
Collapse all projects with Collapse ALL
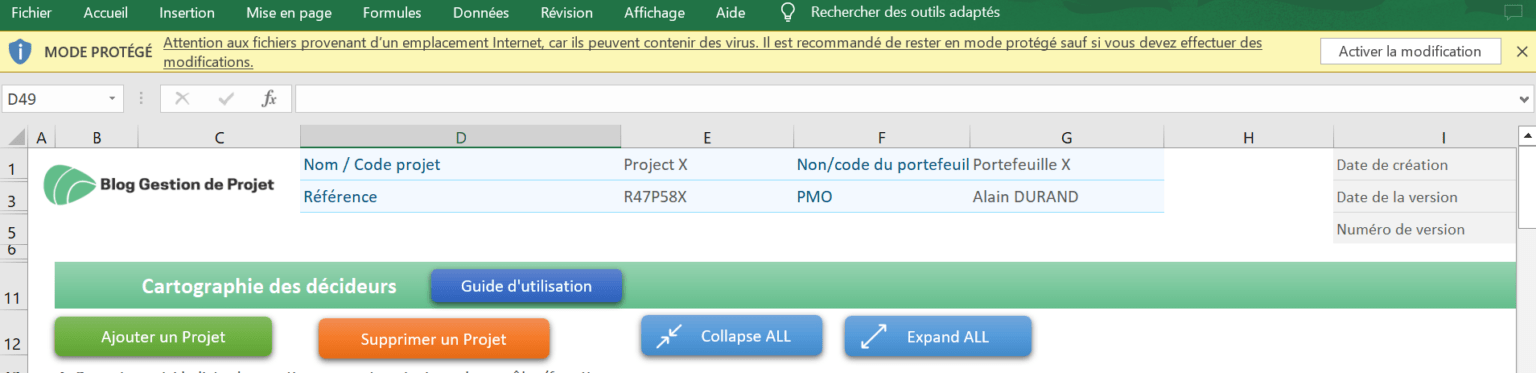pos(732,336)
